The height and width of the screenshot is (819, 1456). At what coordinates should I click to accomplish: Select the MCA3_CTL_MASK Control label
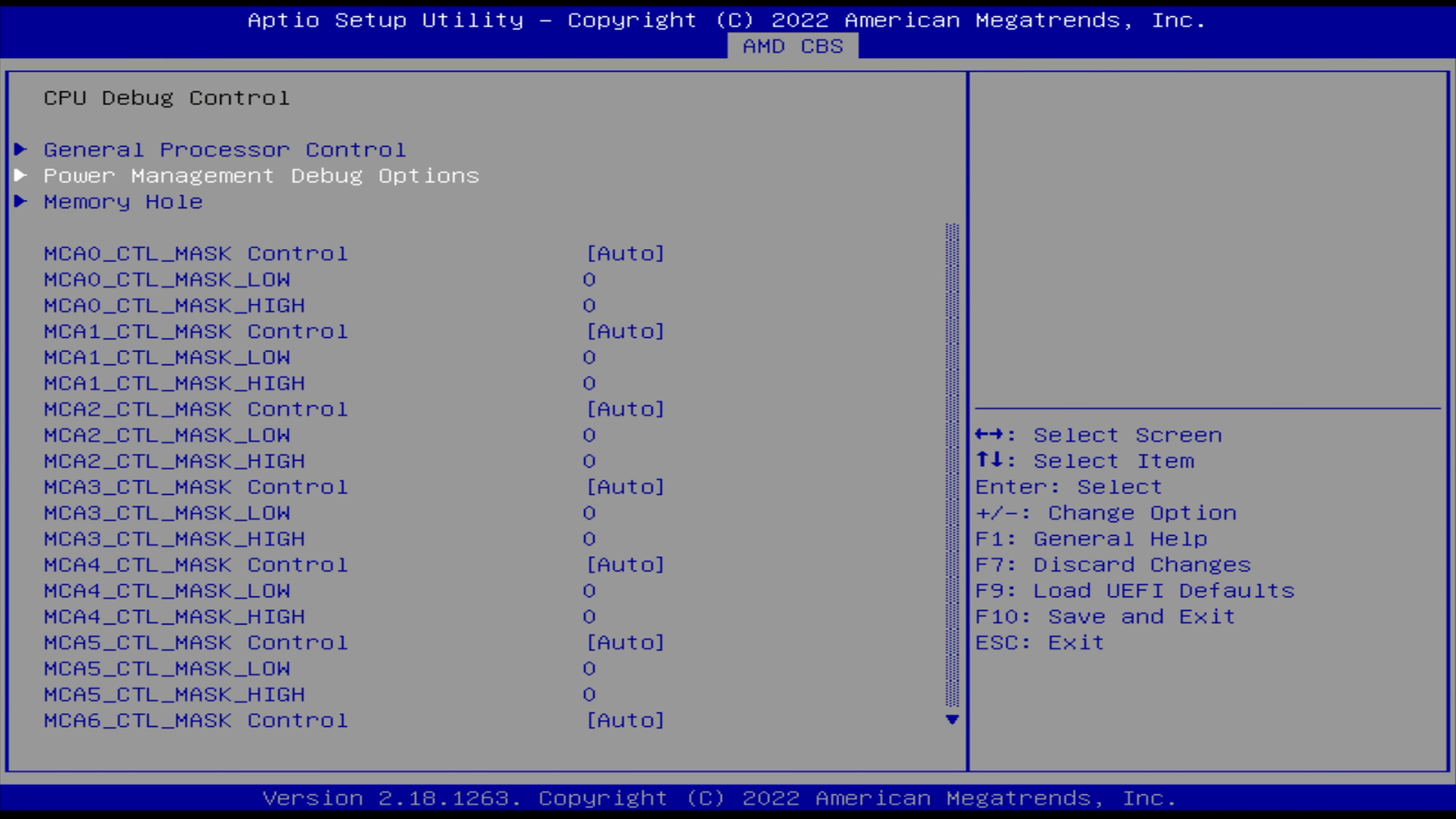point(196,487)
